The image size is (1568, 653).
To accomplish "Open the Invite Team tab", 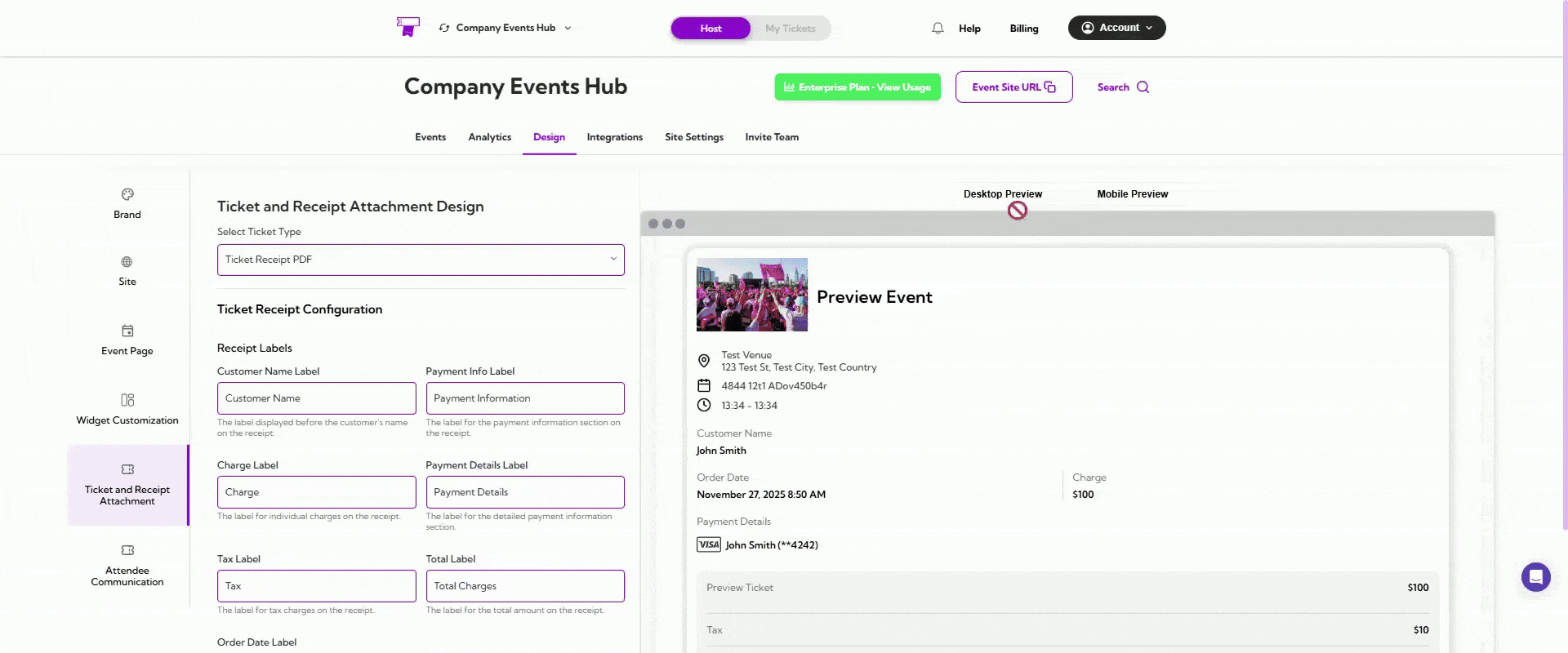I will [x=772, y=137].
